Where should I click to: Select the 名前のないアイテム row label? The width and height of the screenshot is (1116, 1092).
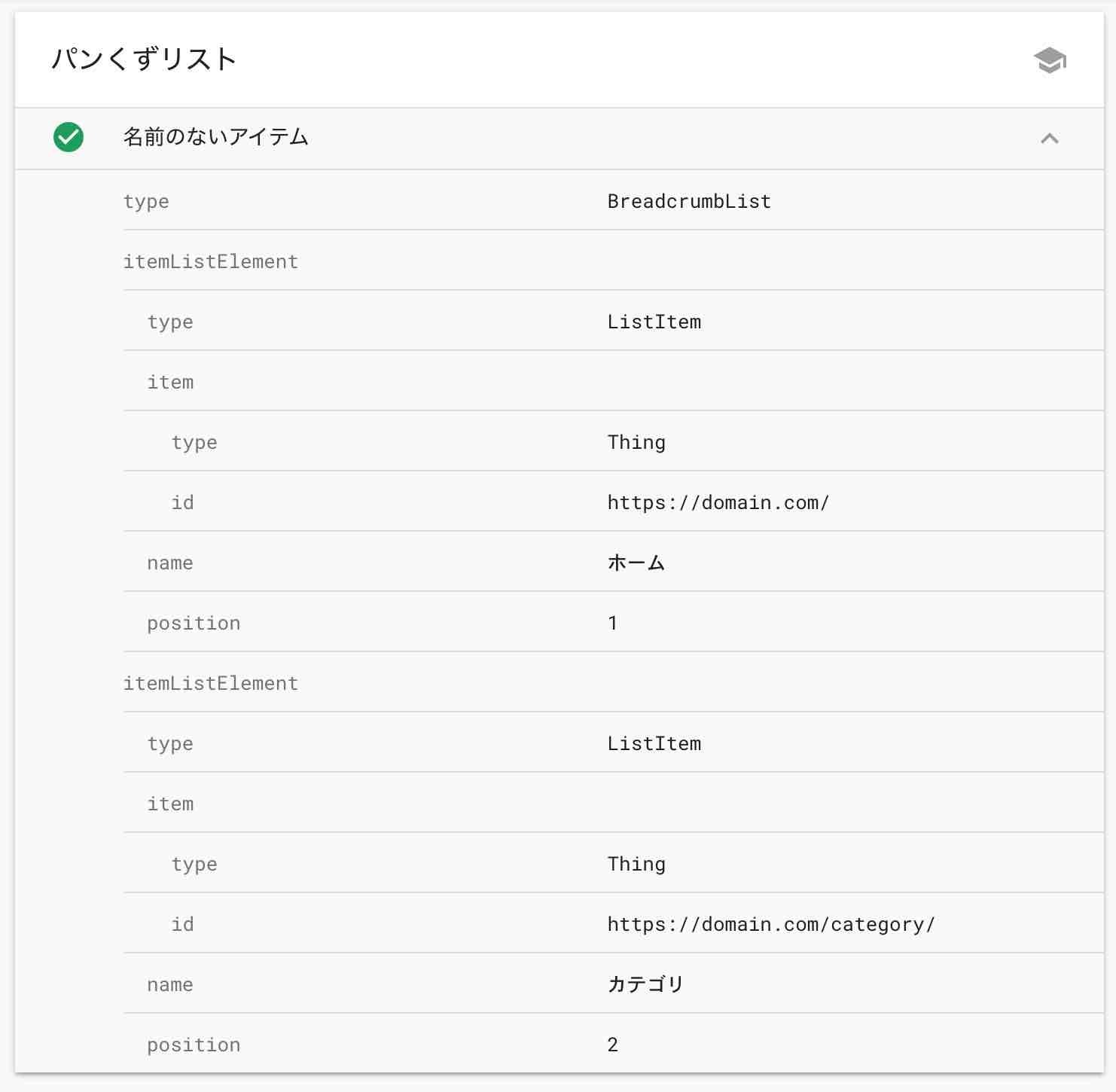216,137
